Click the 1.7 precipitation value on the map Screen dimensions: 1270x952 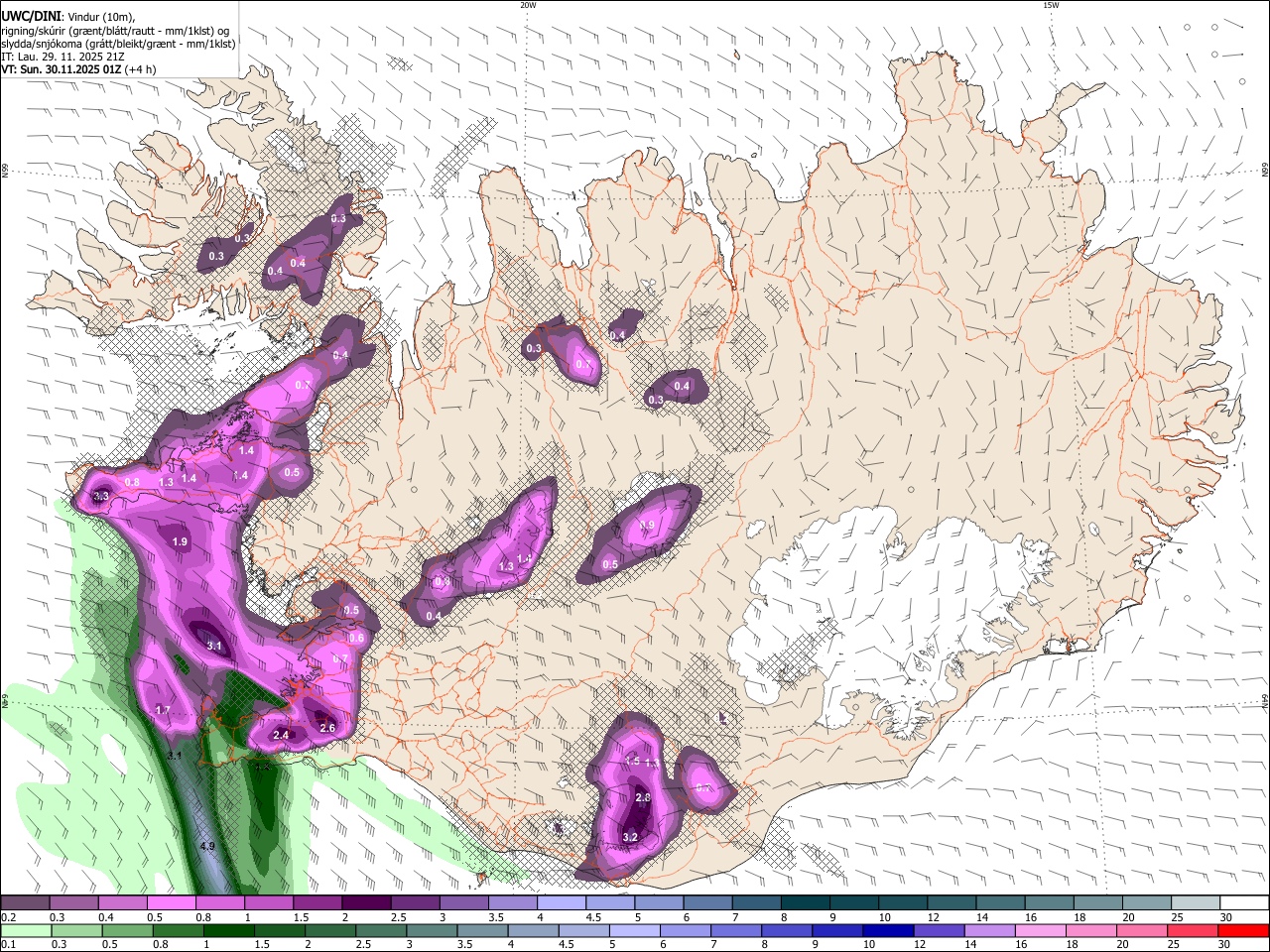click(163, 710)
